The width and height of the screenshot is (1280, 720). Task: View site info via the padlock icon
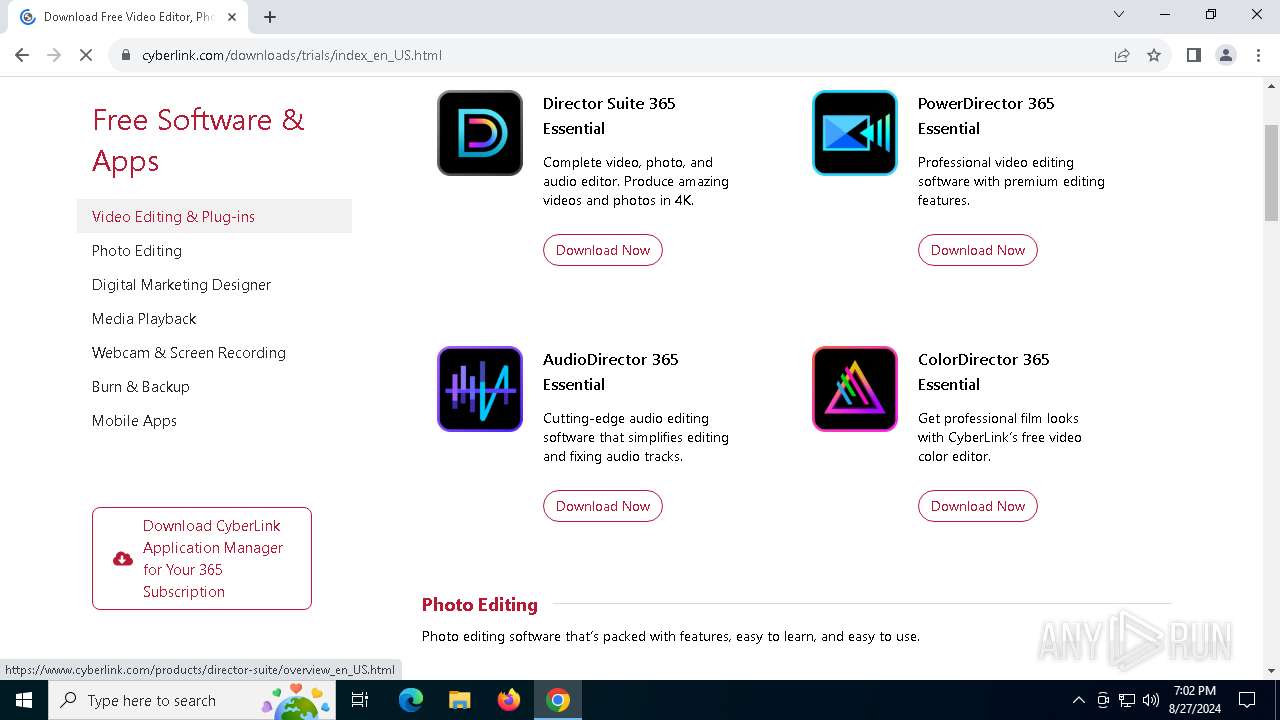coord(126,55)
